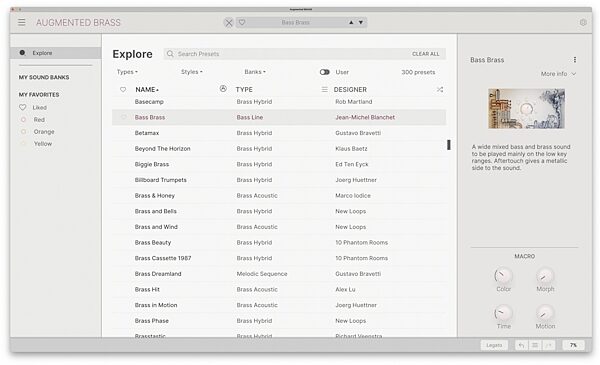The height and width of the screenshot is (365, 600).
Task: Open Bass Brass three-dot options menu
Action: tap(575, 60)
